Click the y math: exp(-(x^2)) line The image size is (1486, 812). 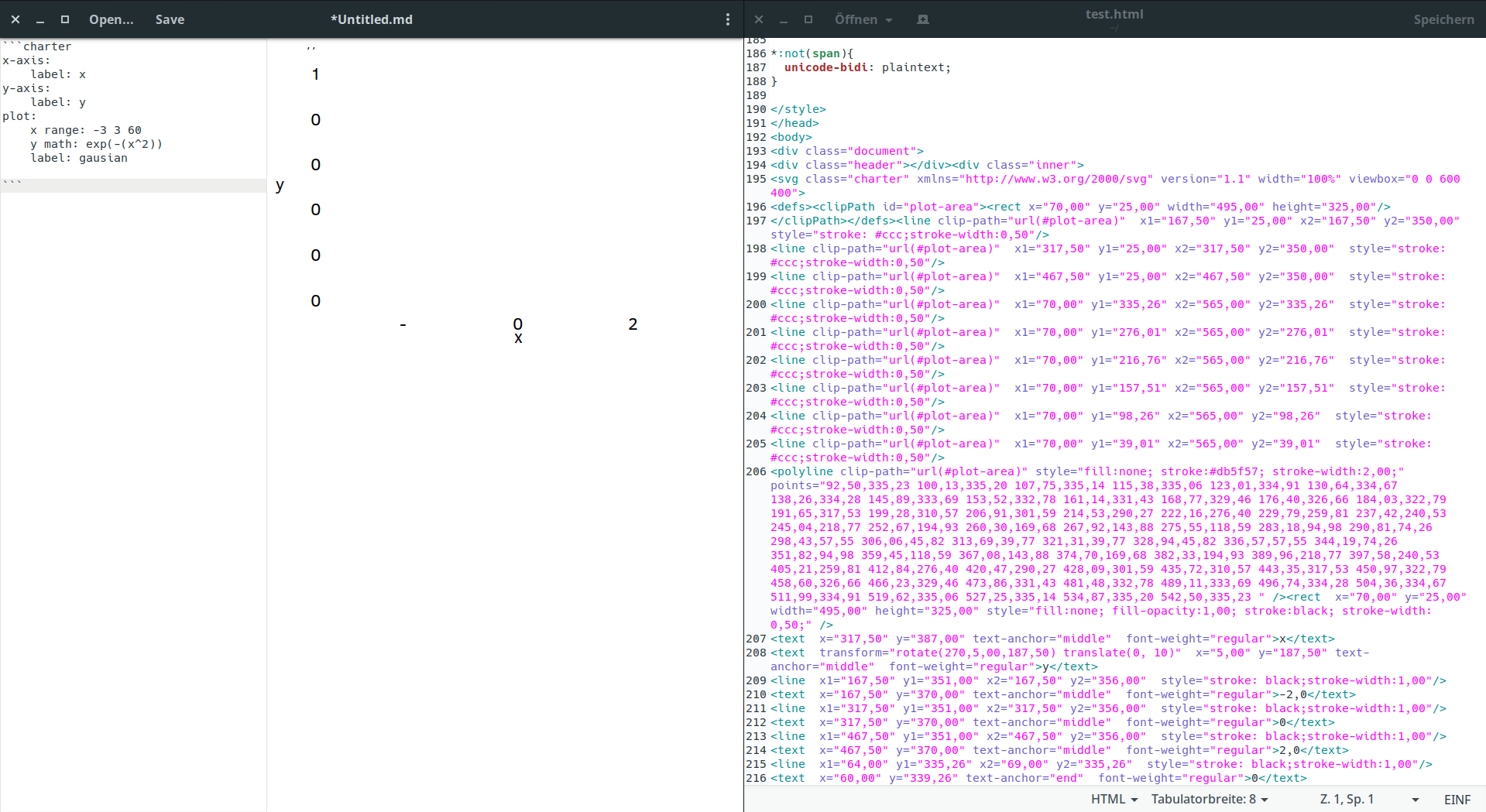[96, 144]
